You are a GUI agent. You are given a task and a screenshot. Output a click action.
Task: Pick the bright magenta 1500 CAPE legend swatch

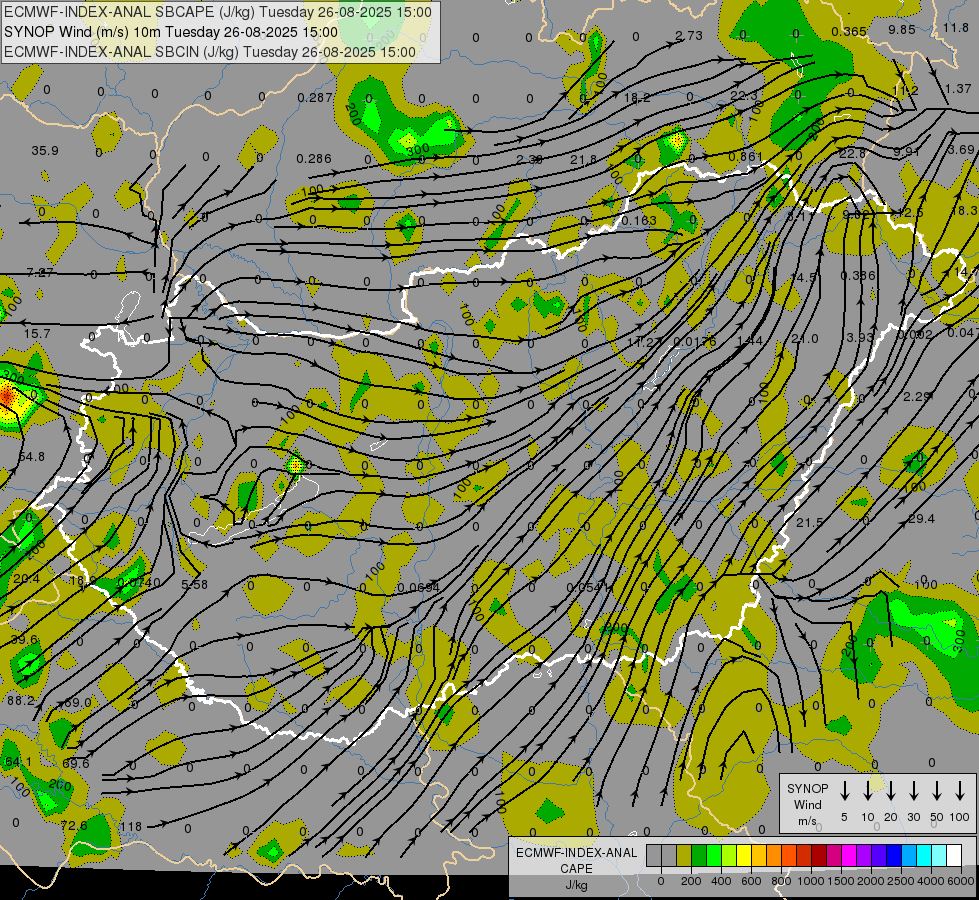tap(849, 856)
